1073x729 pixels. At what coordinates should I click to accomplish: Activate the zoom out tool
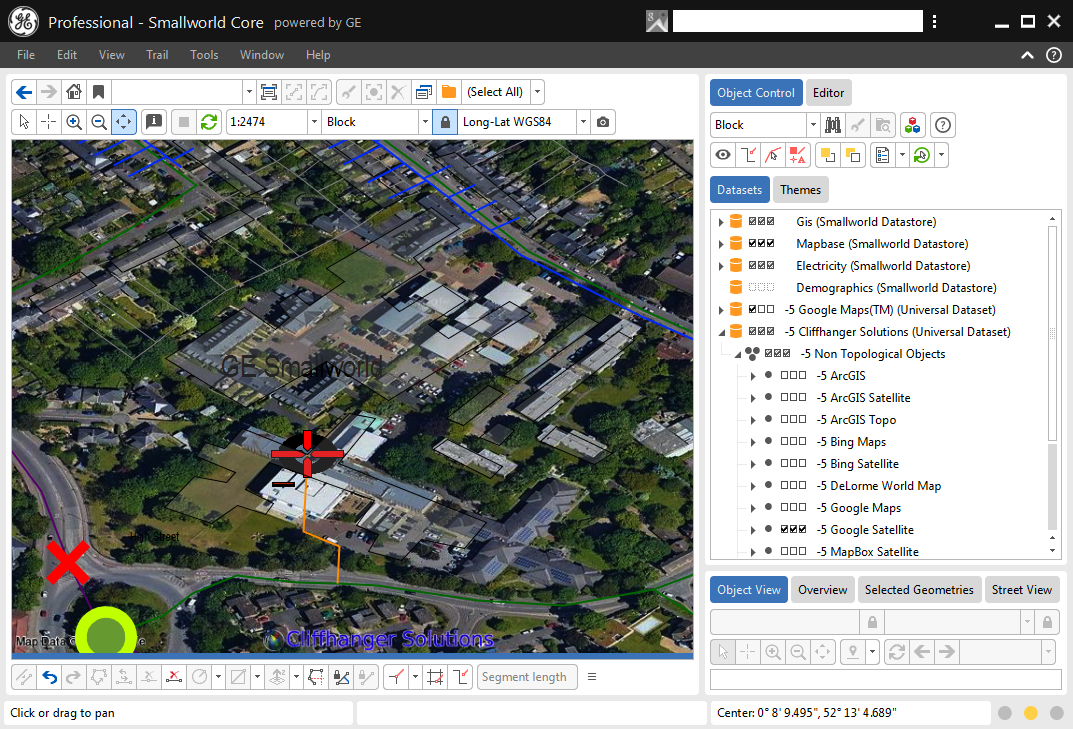point(99,122)
